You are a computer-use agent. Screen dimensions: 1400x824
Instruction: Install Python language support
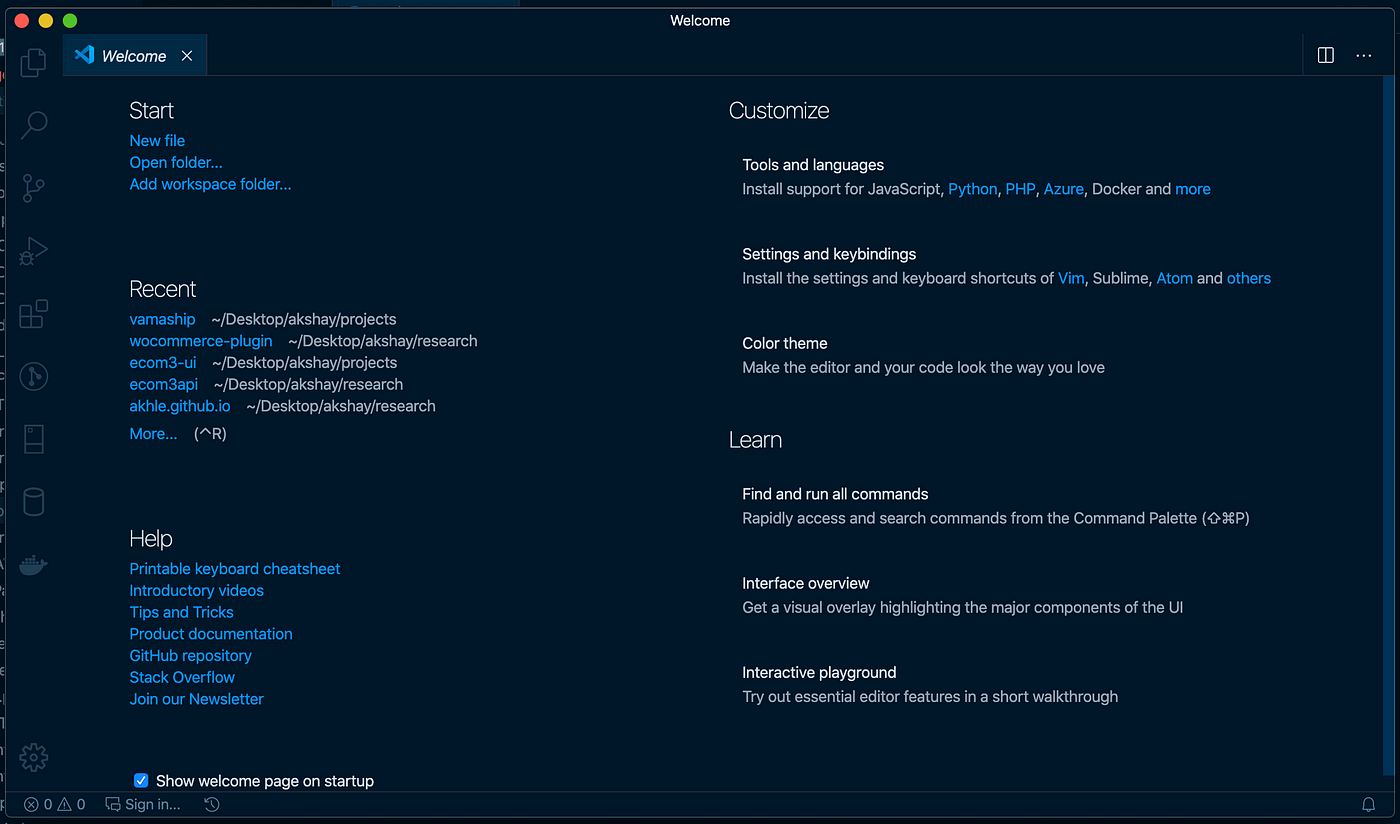pyautogui.click(x=973, y=189)
